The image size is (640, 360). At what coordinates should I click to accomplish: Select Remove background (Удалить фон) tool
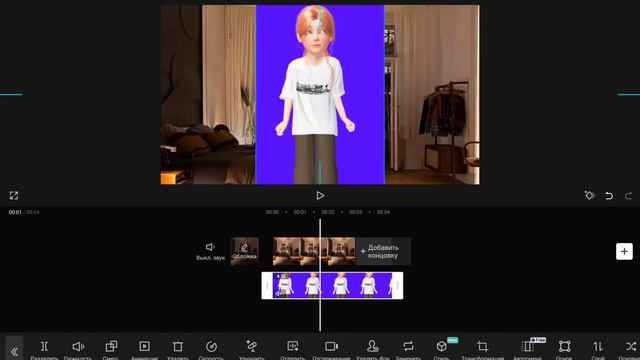tap(372, 349)
